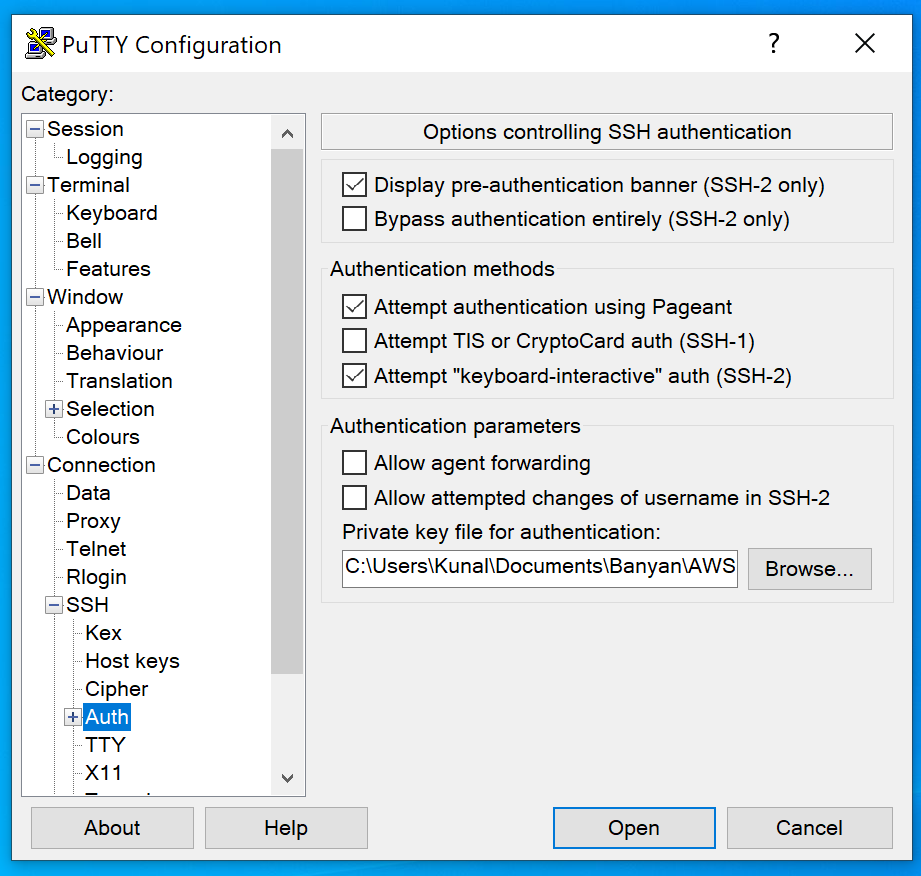Collapse the Session tree node

(x=35, y=129)
